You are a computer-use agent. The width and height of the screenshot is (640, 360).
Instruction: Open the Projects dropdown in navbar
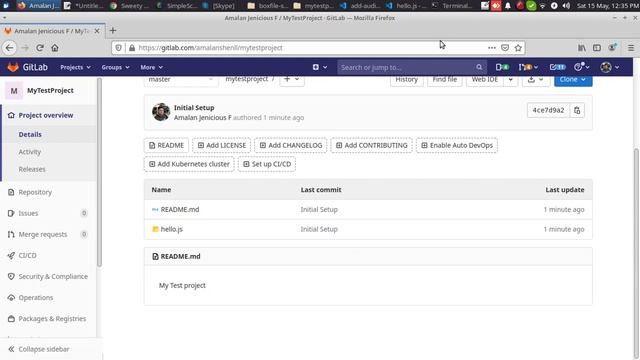pyautogui.click(x=76, y=67)
